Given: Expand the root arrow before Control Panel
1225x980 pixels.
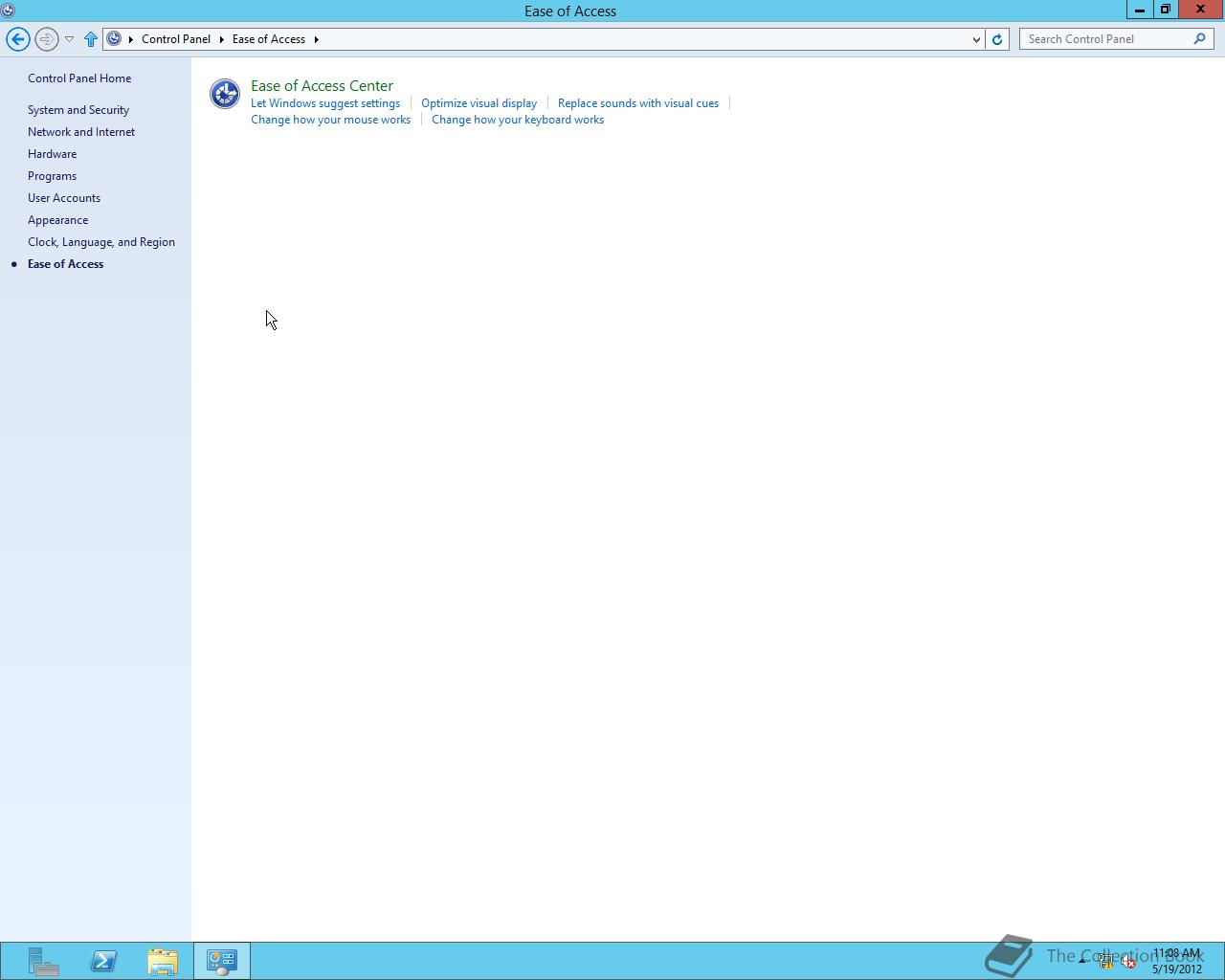Looking at the screenshot, I should 131,39.
